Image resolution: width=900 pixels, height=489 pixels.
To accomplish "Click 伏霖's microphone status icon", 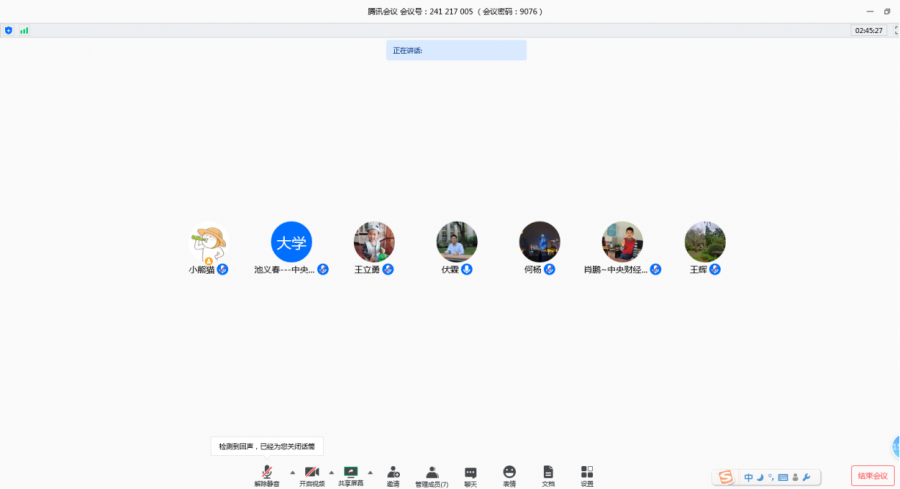I will click(x=466, y=270).
